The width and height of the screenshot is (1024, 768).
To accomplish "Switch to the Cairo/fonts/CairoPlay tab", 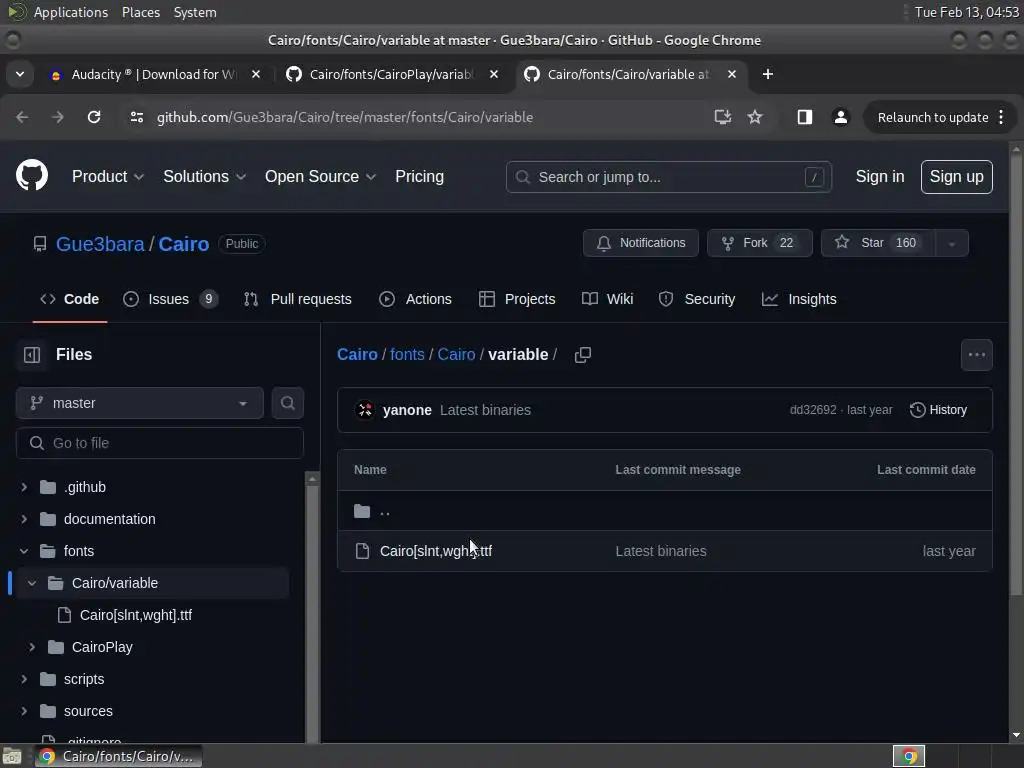I will point(391,74).
